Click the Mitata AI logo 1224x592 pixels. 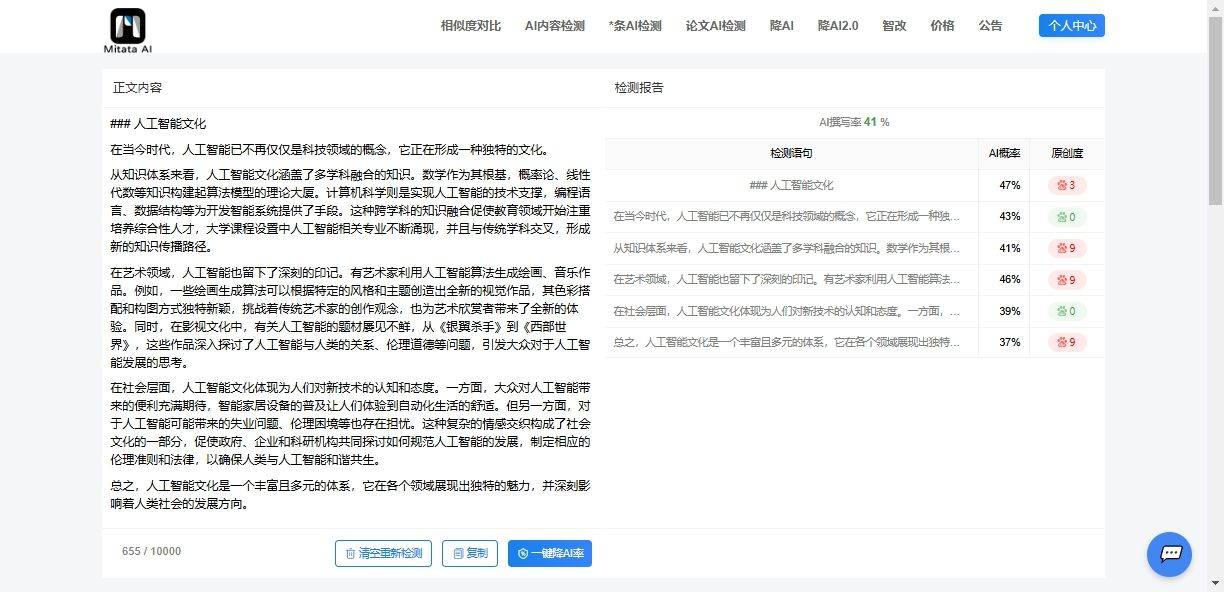coord(127,30)
